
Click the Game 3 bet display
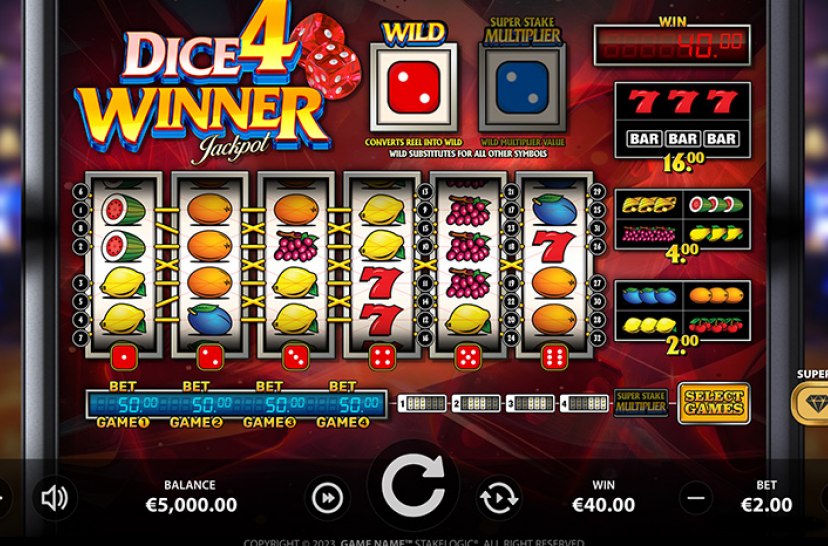point(271,405)
